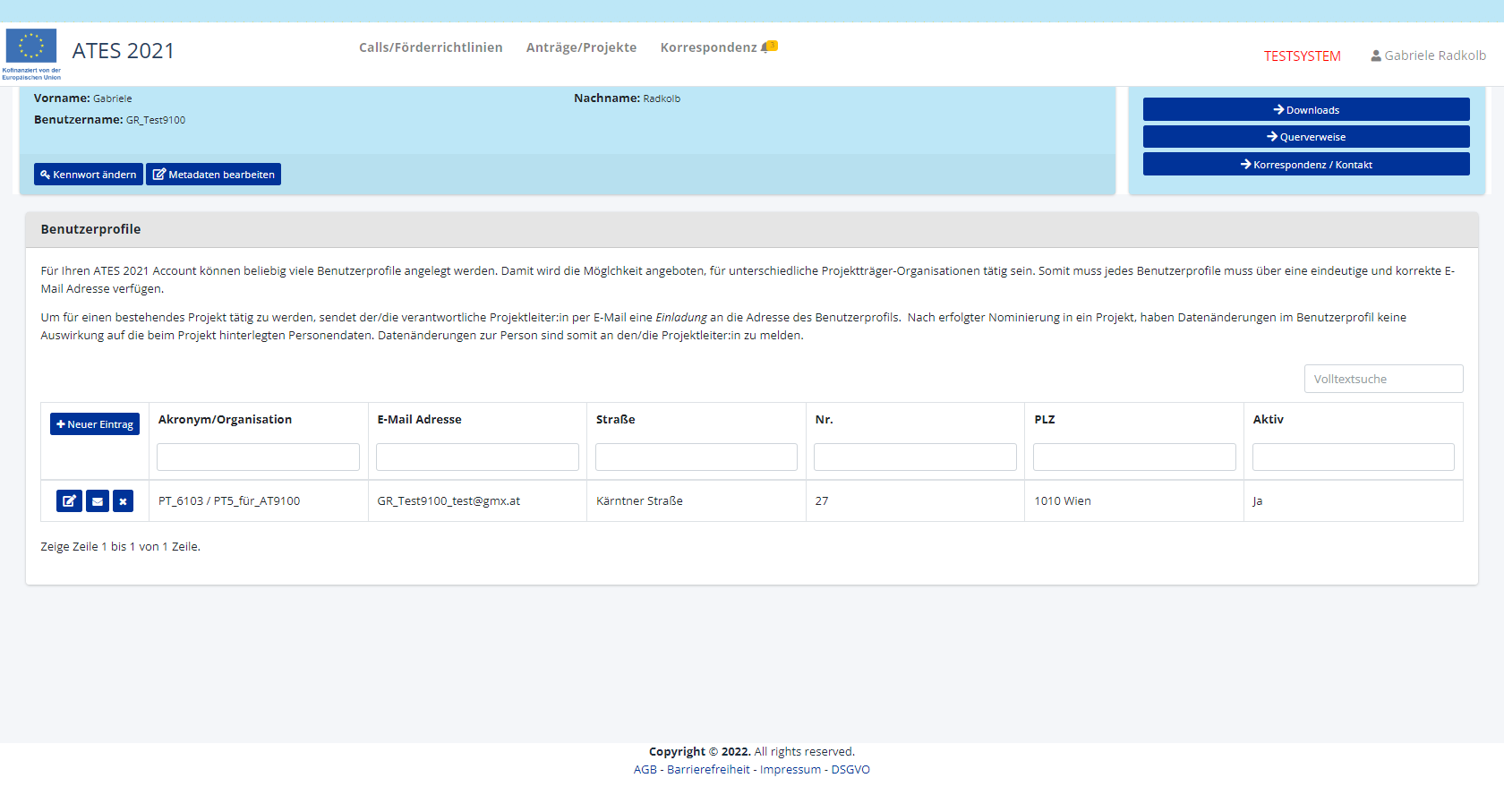Sort by E-Mail Adresse column header
This screenshot has width=1504, height=812.
pyautogui.click(x=420, y=419)
